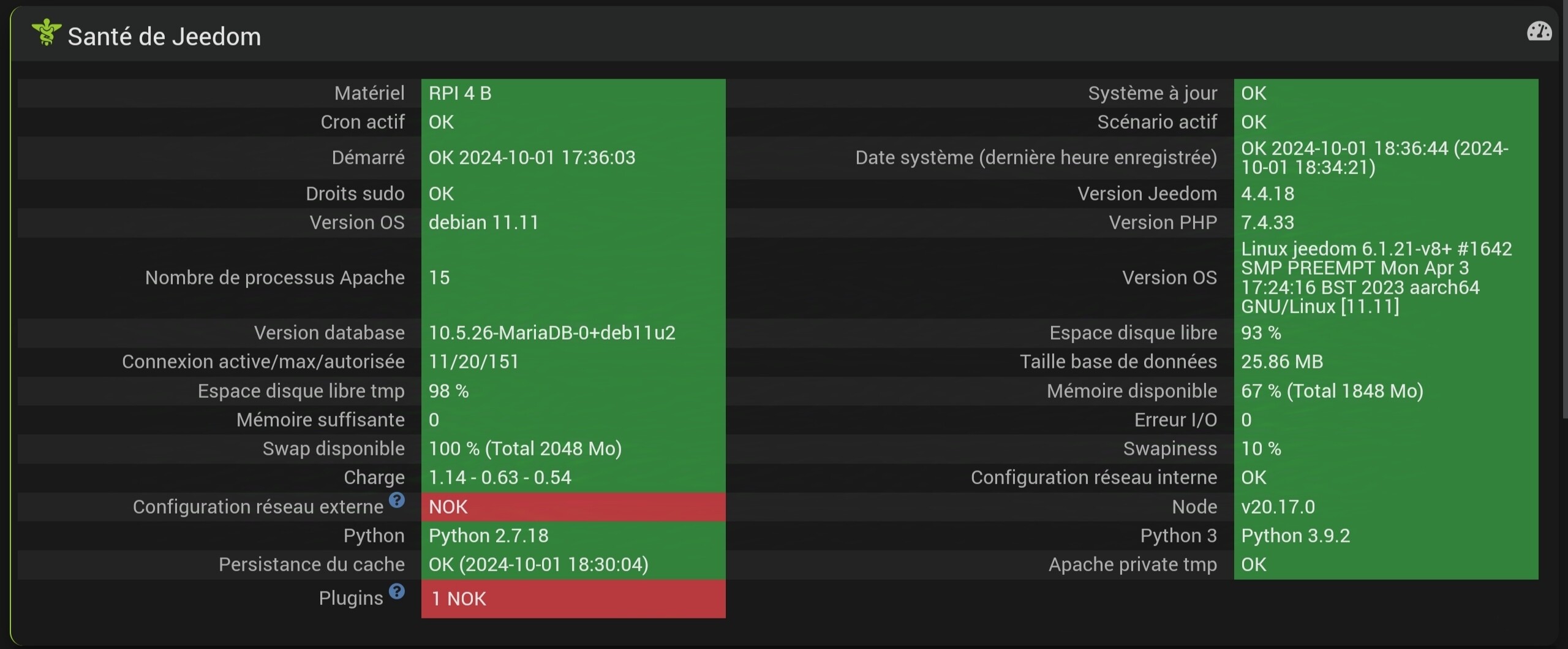1568x649 pixels.
Task: Click help icon next to Plugins
Action: pyautogui.click(x=397, y=591)
